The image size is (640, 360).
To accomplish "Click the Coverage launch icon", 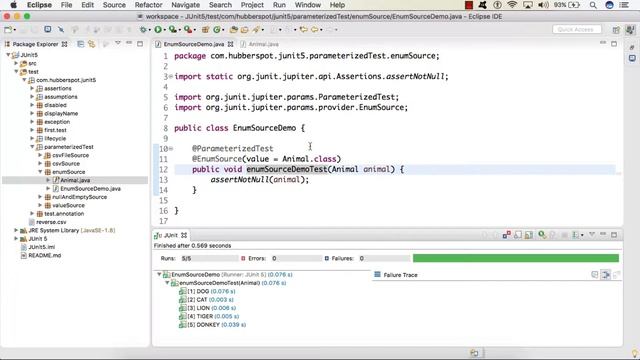I will [173, 29].
